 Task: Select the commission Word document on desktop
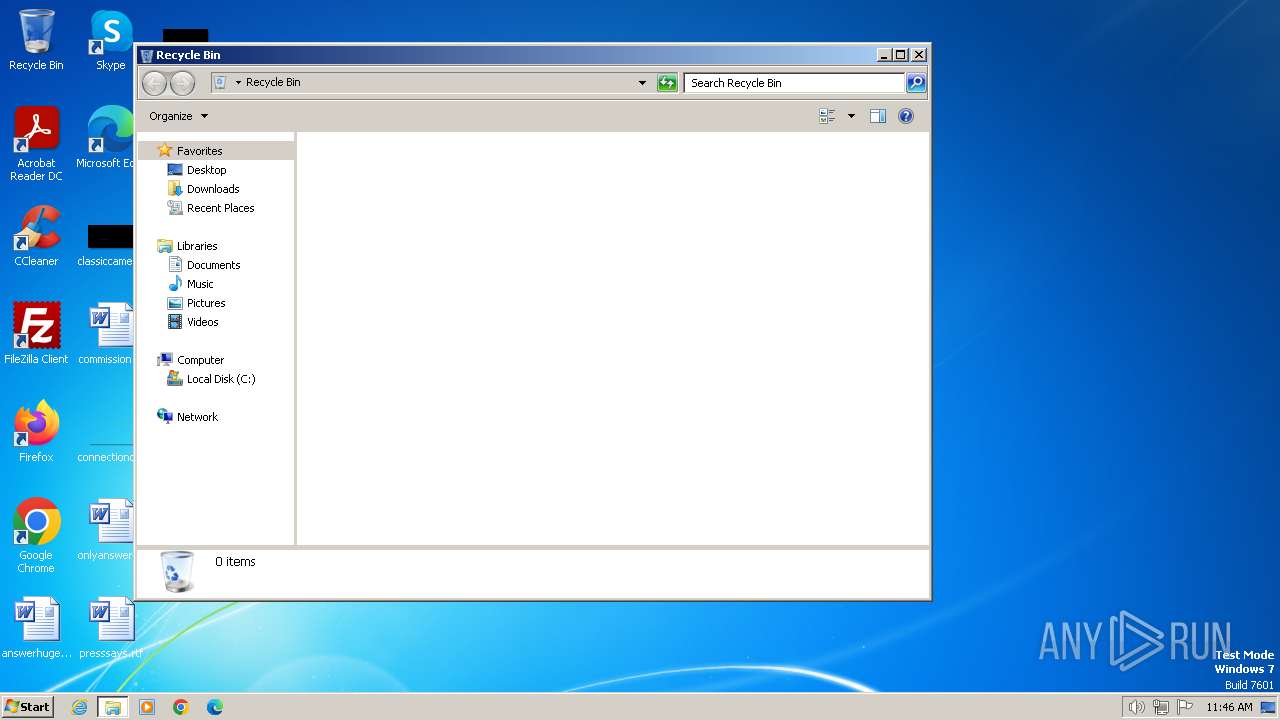106,334
